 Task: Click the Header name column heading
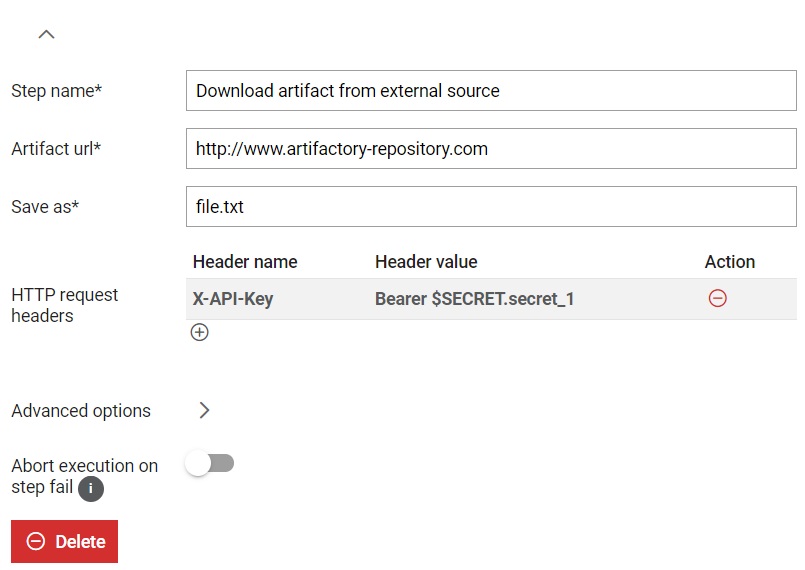click(245, 262)
